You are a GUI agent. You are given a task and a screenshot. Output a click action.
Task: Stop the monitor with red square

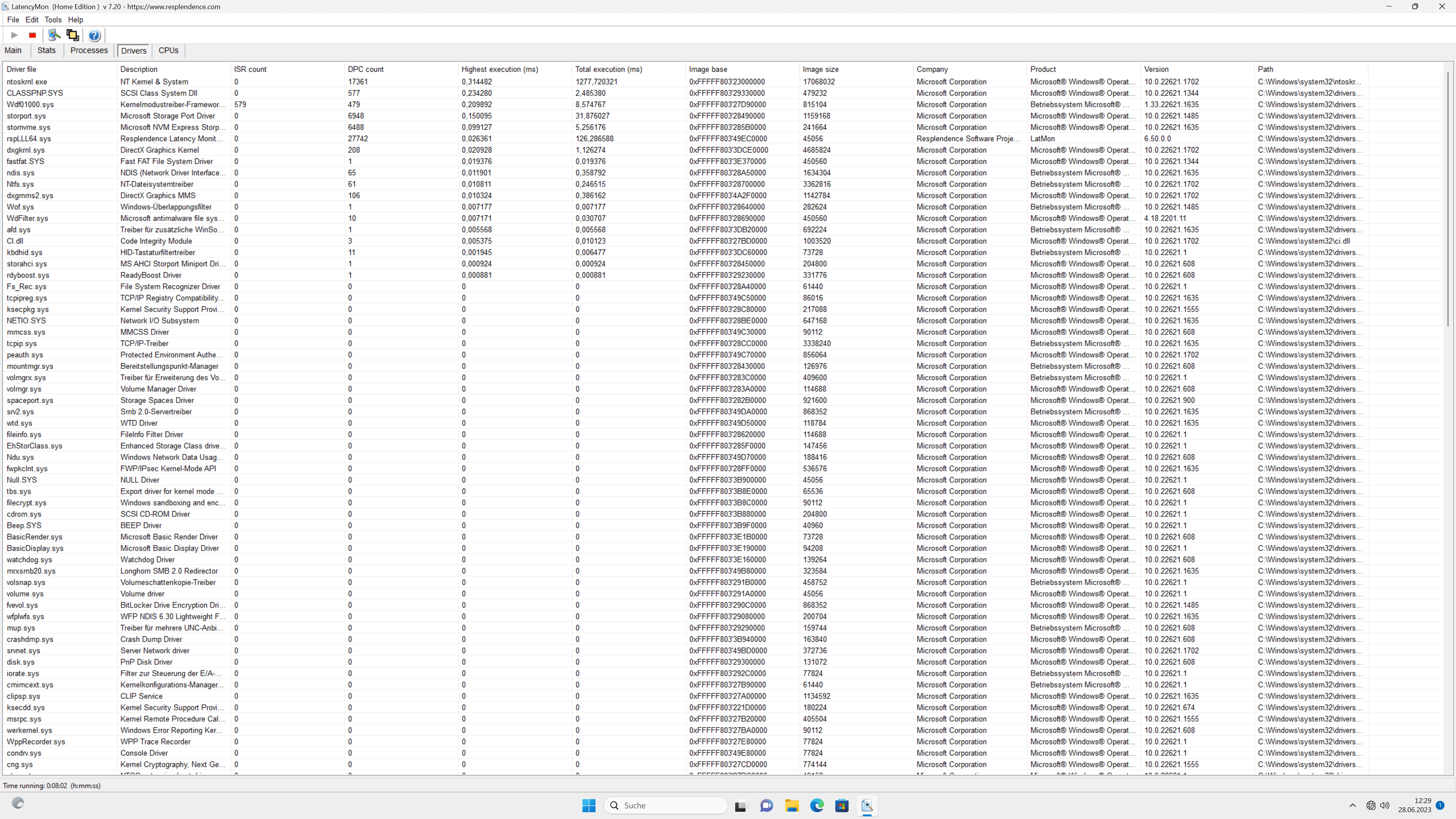pos(32,35)
